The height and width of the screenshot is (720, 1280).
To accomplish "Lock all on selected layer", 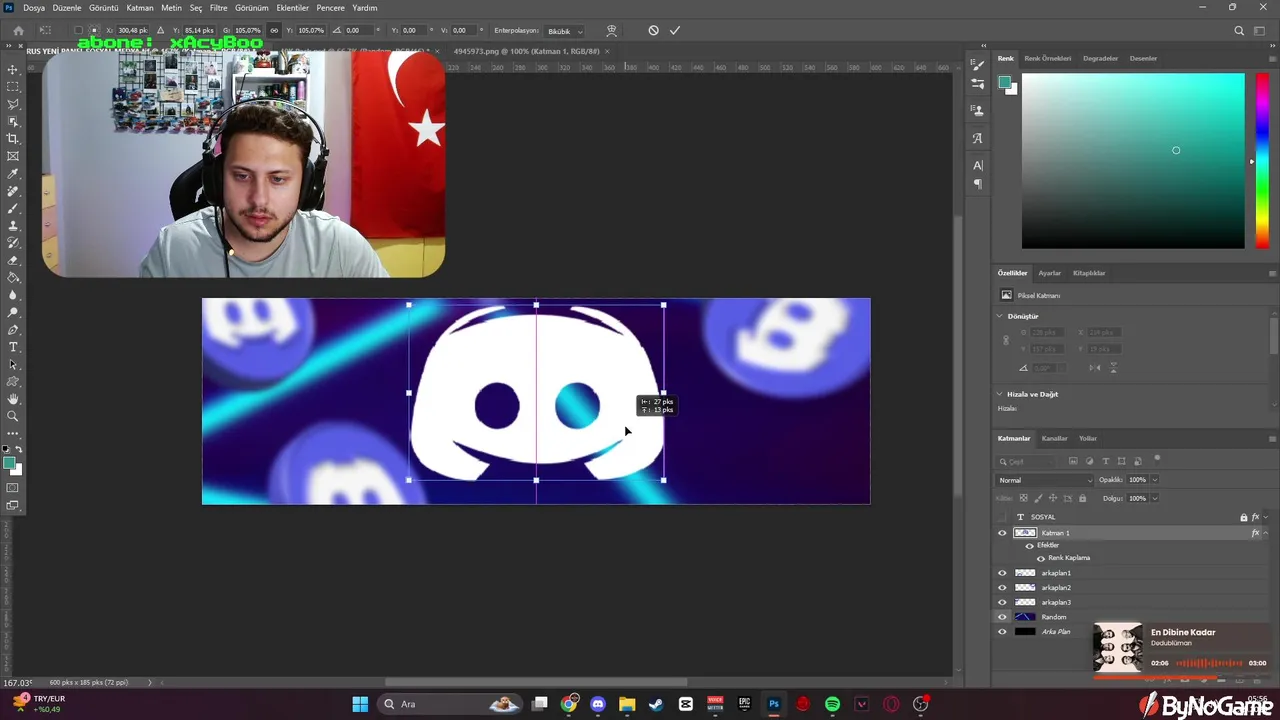I will [1082, 498].
